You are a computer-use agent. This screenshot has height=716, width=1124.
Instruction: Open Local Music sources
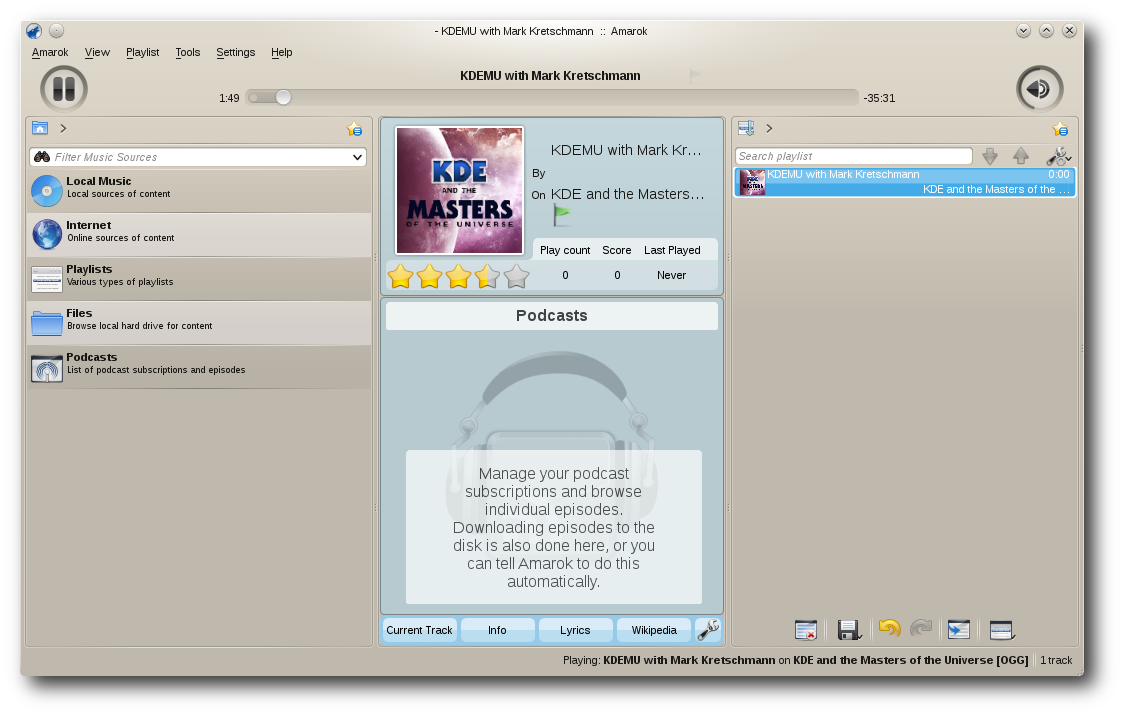pos(199,190)
